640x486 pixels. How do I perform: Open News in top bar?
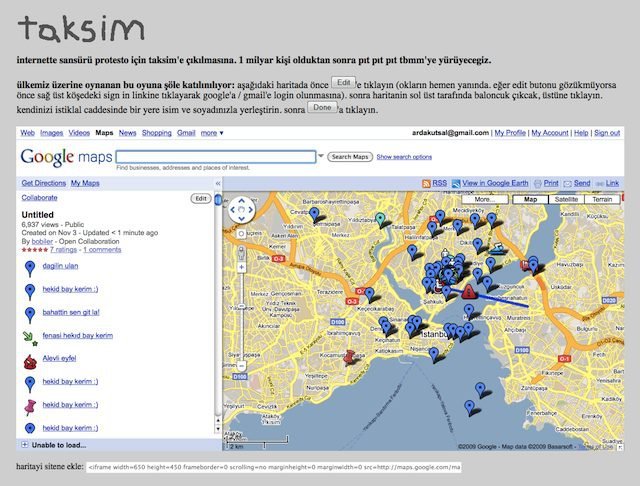(x=127, y=133)
